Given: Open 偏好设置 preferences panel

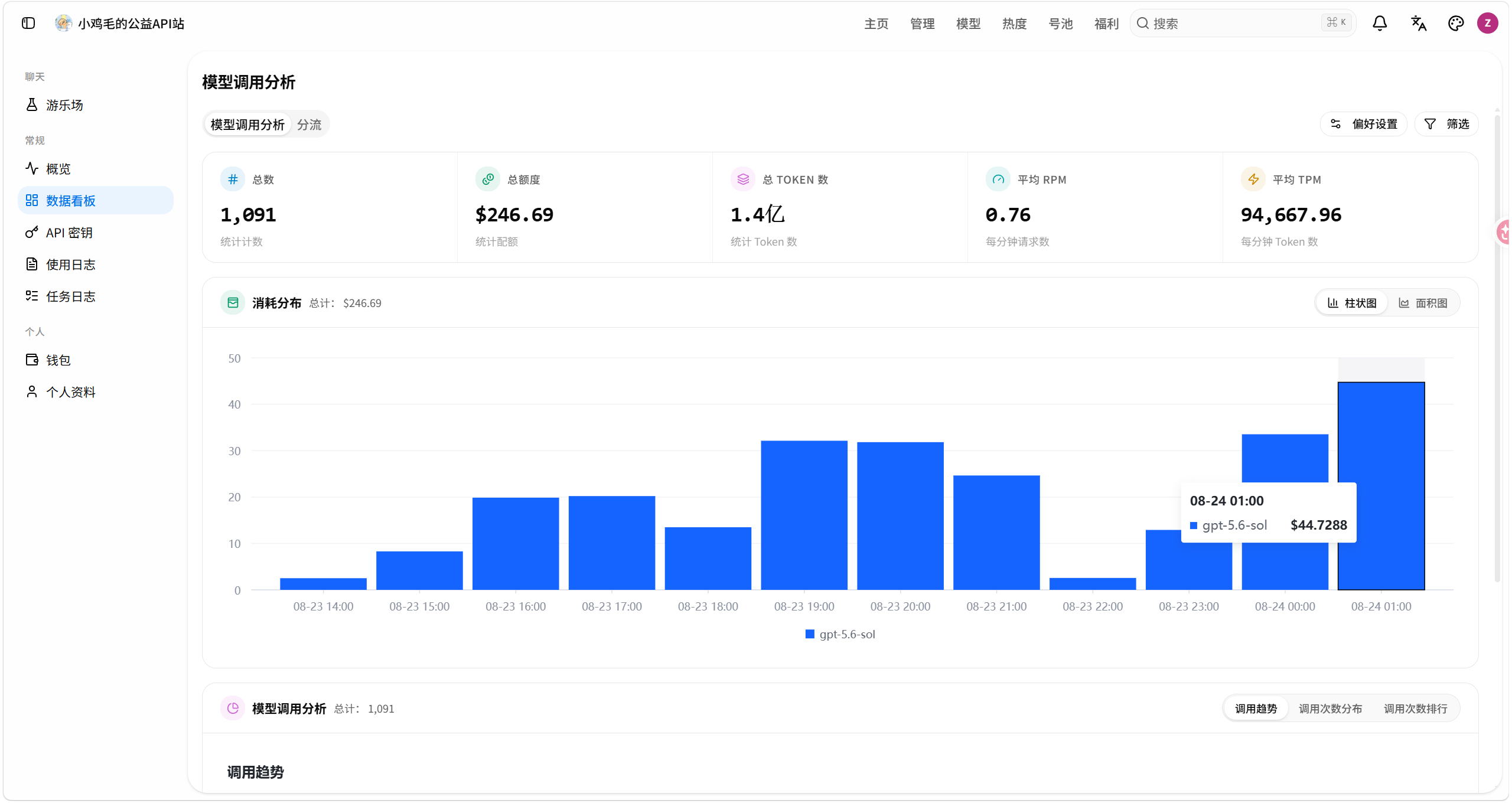Looking at the screenshot, I should point(1364,124).
